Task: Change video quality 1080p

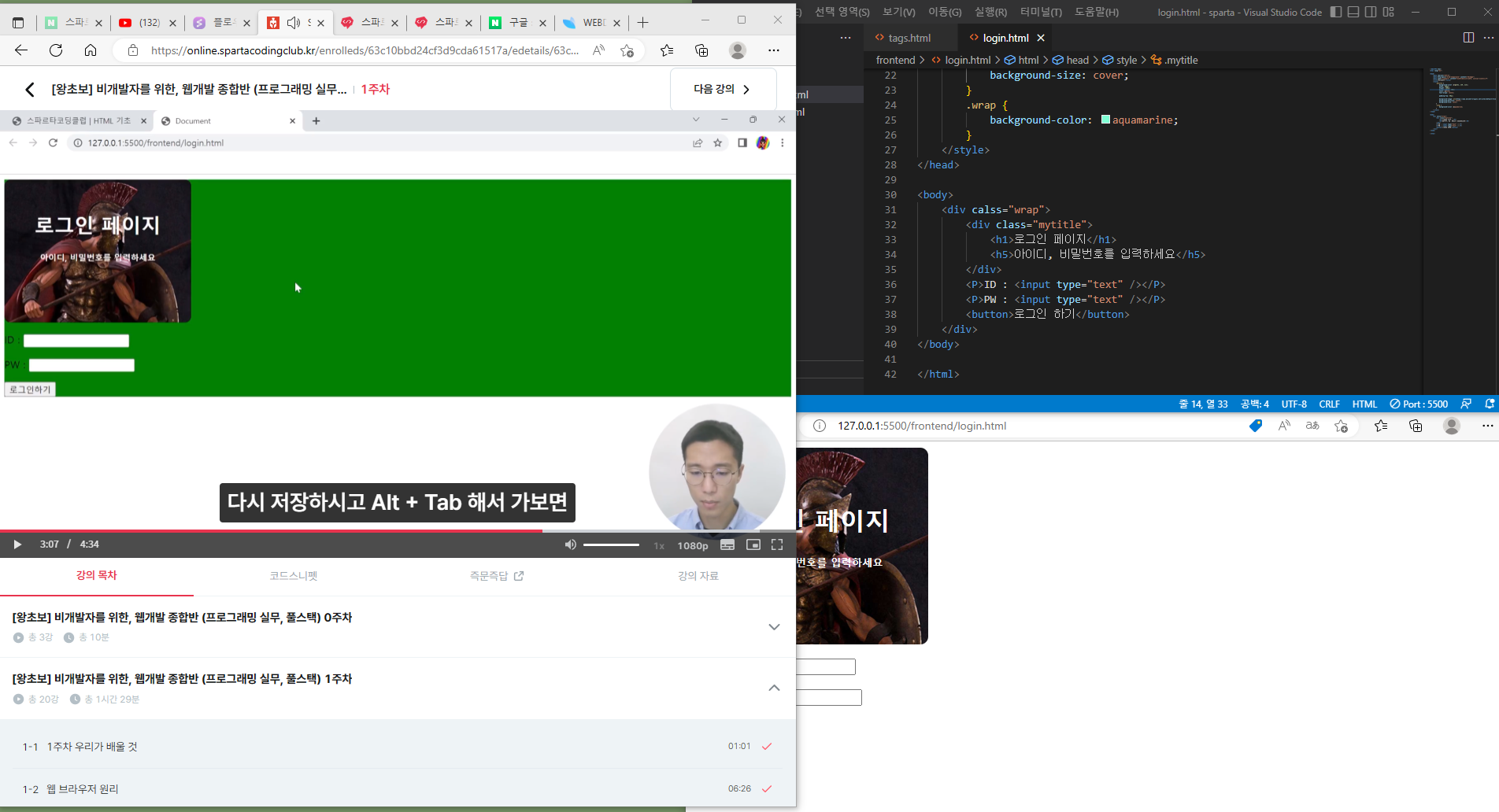Action: (x=693, y=545)
